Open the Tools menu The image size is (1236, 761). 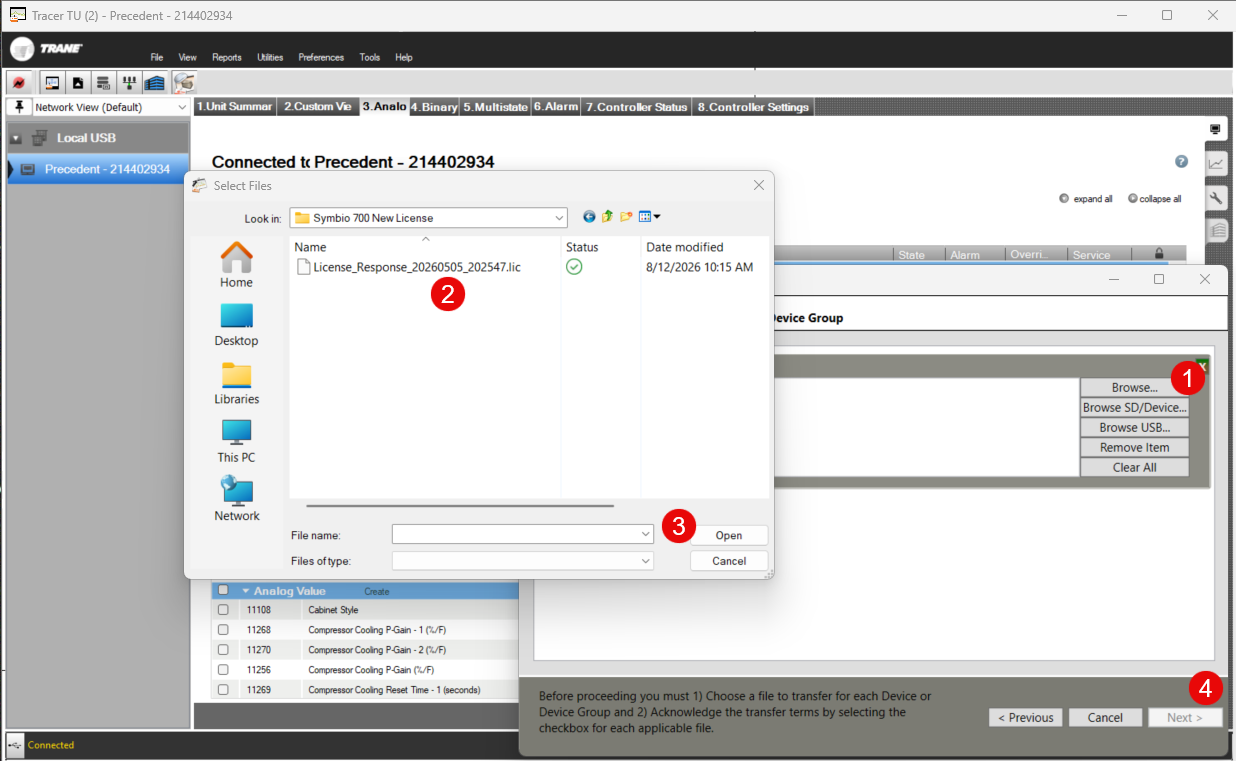click(x=370, y=57)
